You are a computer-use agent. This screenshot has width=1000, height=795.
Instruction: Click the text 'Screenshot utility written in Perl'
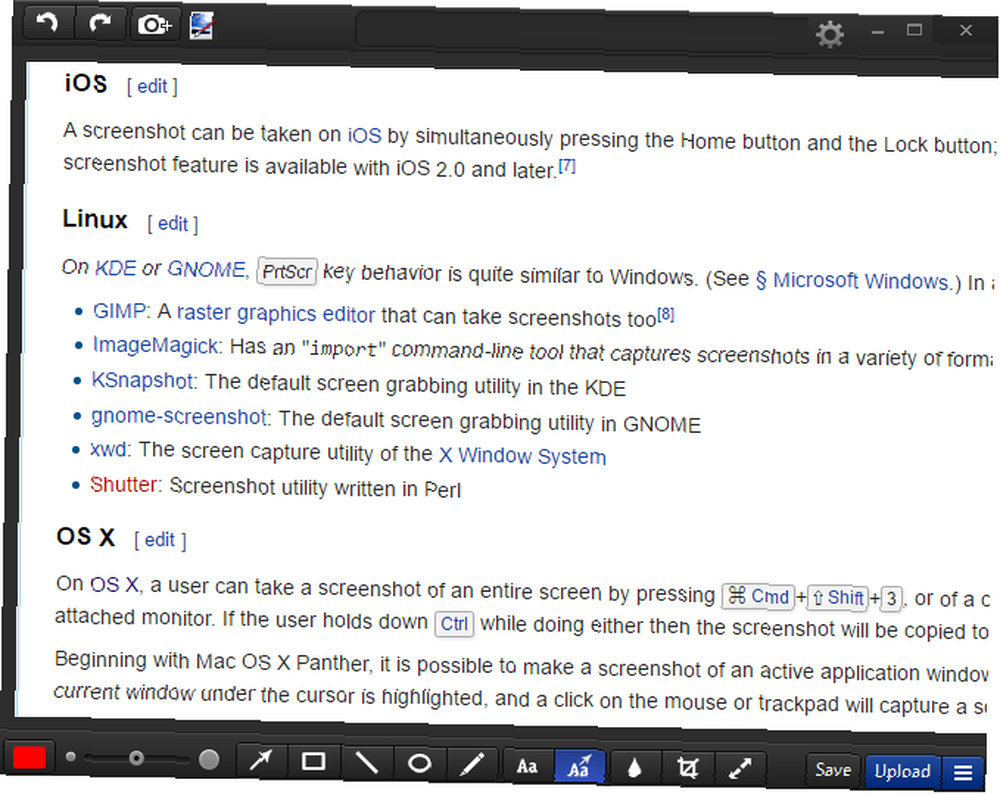point(315,488)
